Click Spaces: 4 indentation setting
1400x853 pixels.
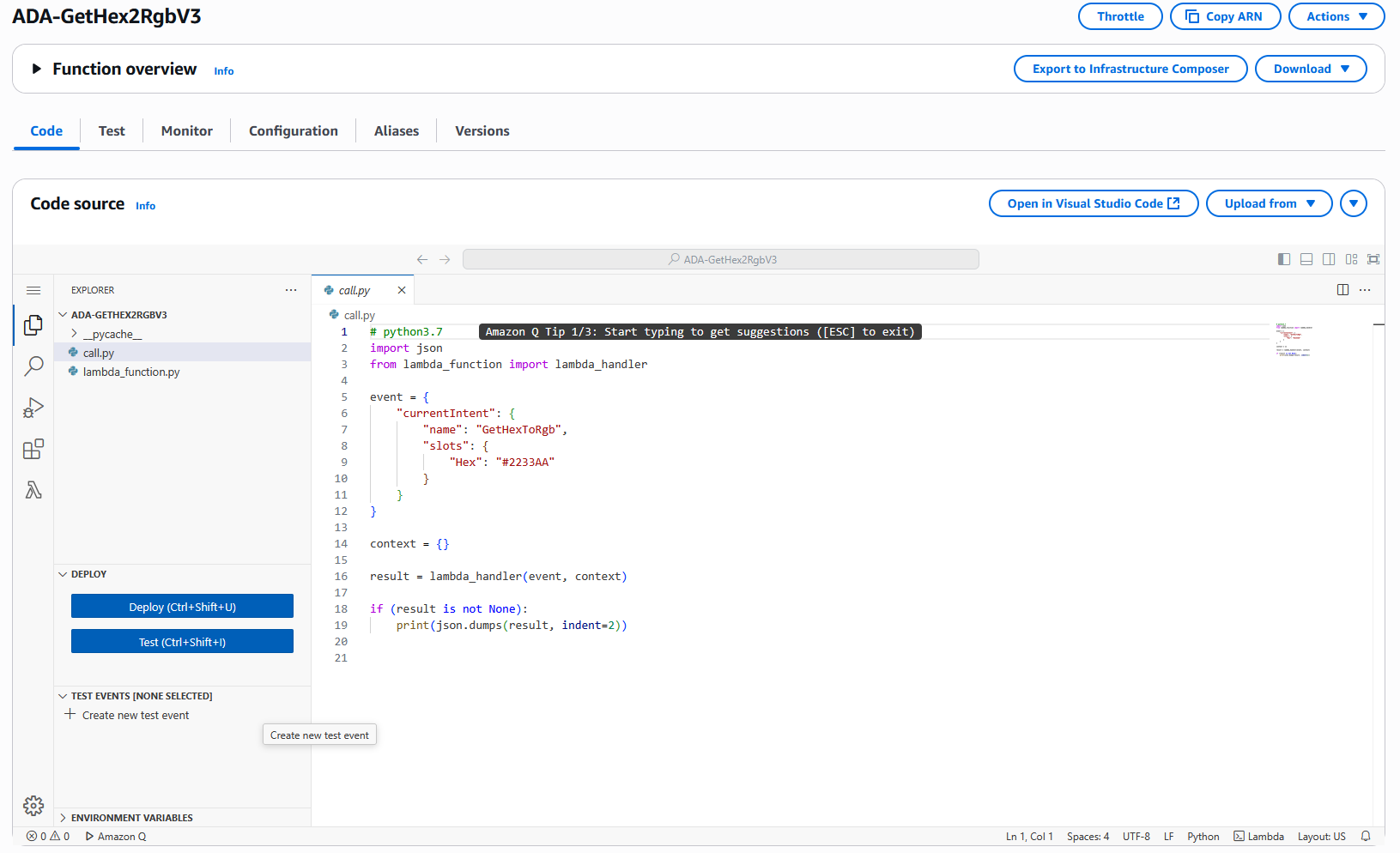point(1088,836)
